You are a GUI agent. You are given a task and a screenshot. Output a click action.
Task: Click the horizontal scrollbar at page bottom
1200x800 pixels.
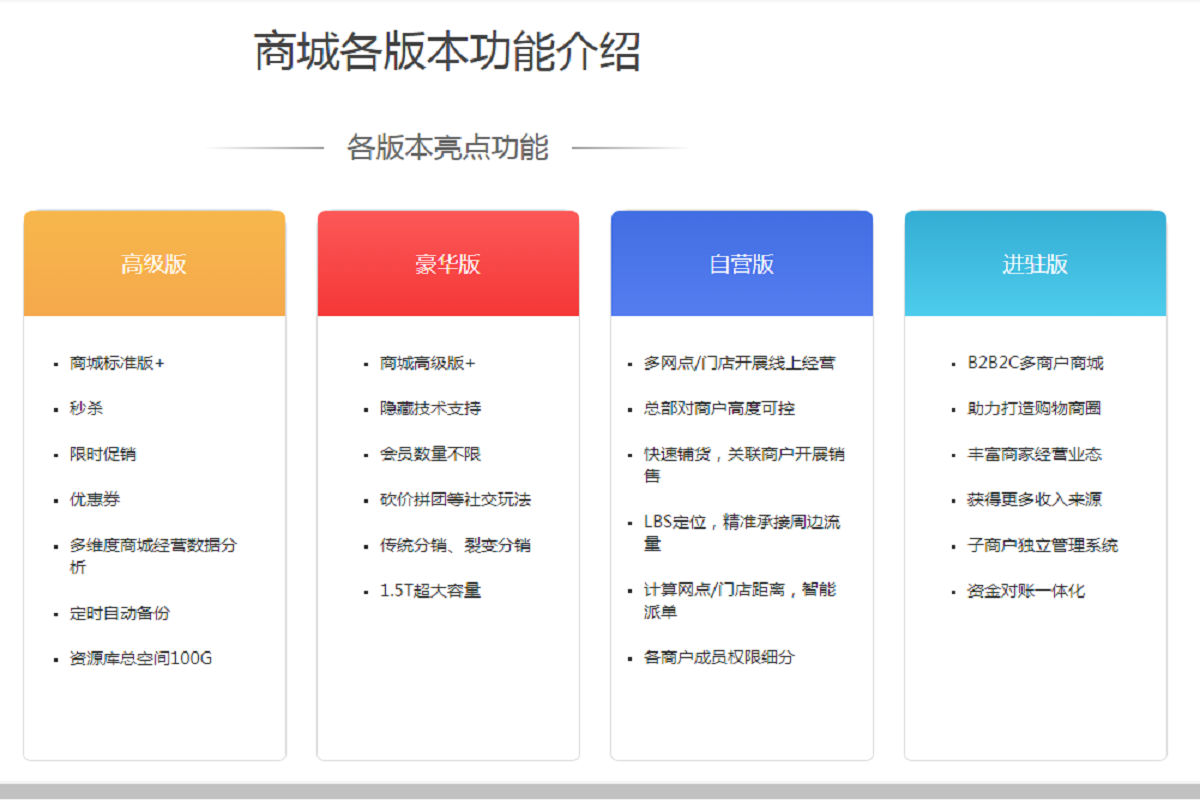tap(600, 791)
